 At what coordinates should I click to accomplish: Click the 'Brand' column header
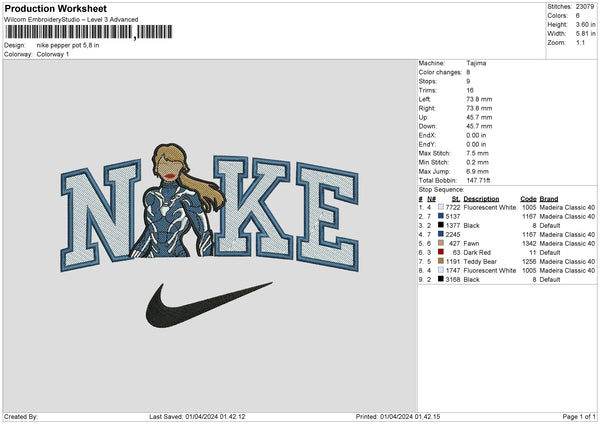[549, 199]
